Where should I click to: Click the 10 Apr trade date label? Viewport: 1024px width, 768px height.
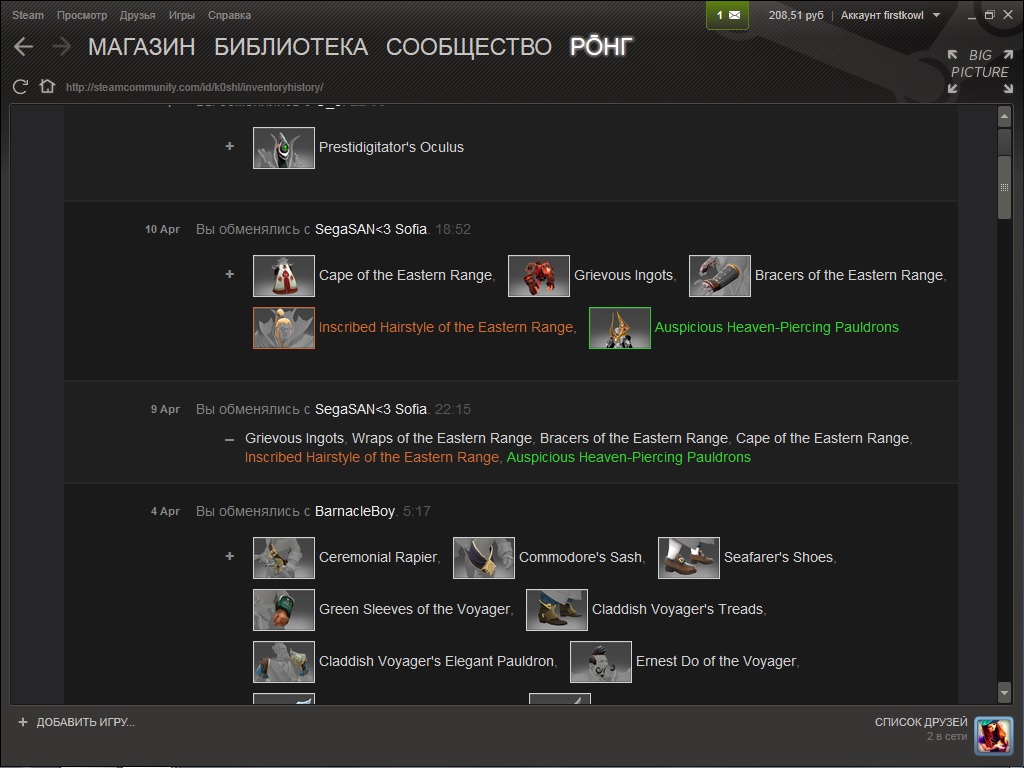point(162,229)
